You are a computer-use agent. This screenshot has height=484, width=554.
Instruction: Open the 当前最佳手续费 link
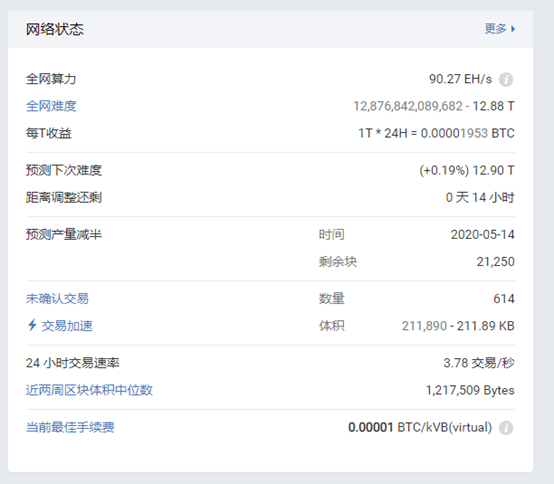pos(70,427)
